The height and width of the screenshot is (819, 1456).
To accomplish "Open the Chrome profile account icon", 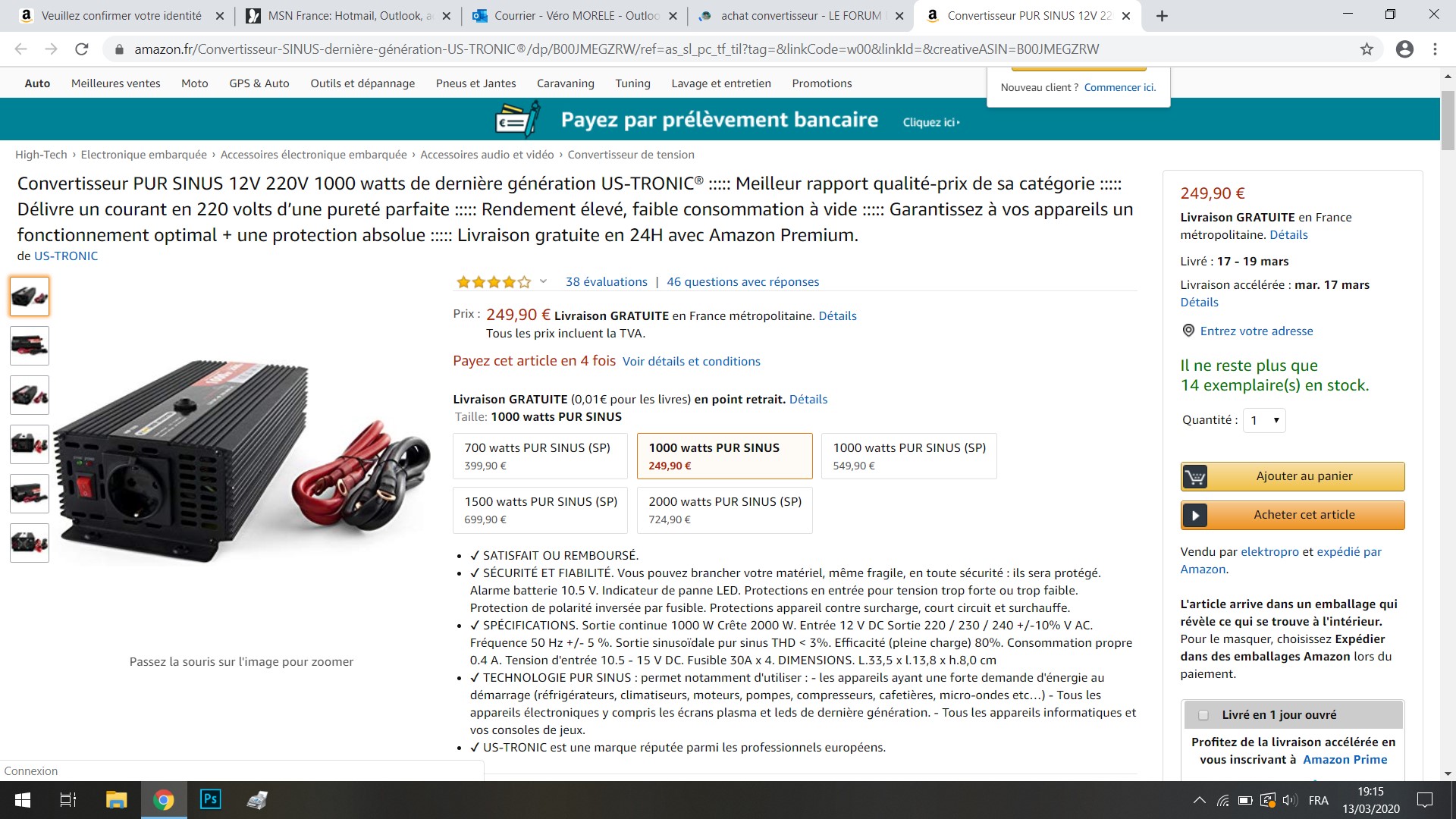I will tap(1404, 49).
